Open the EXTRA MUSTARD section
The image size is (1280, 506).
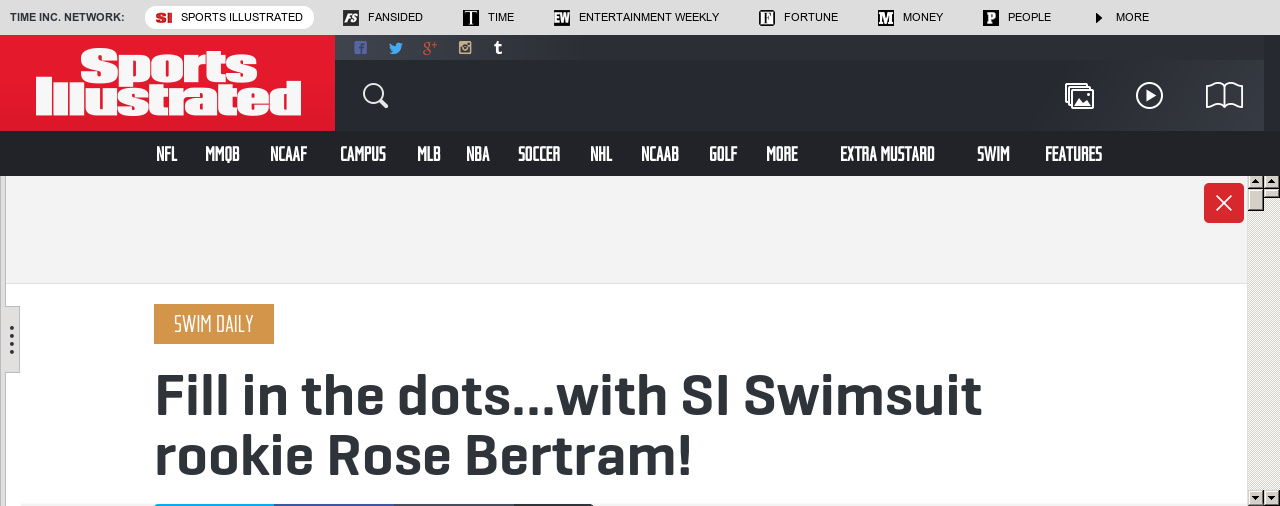887,154
